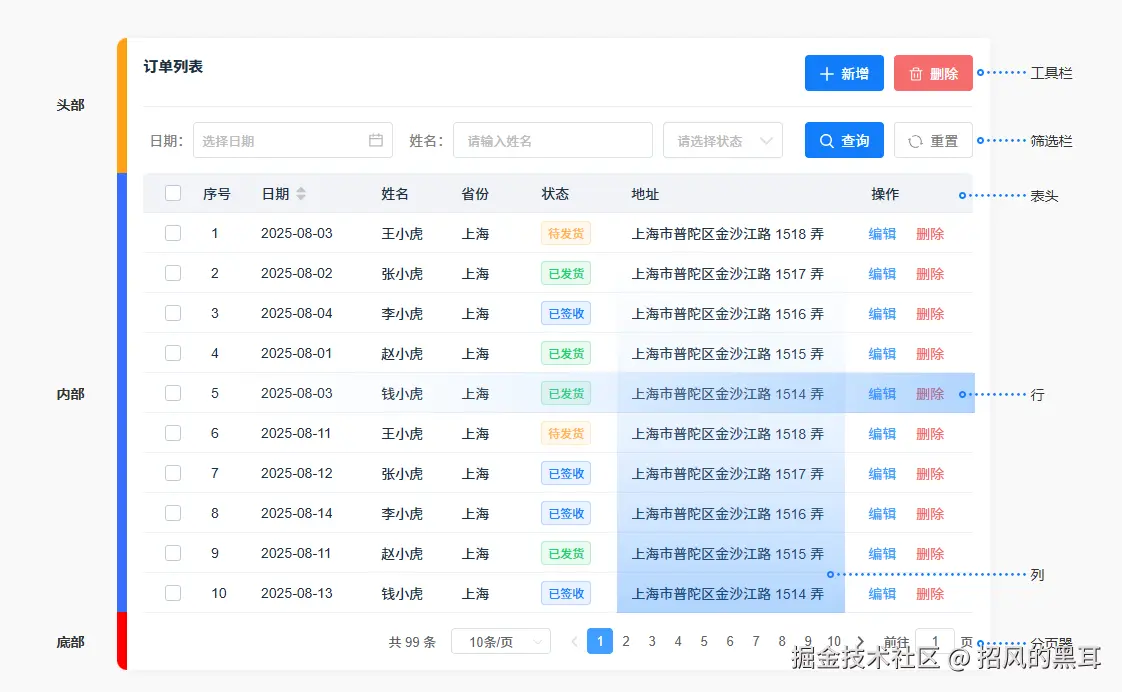This screenshot has height=692, width=1122.
Task: Click 编辑 in row 3 dated 2025-08-04
Action: tap(882, 313)
